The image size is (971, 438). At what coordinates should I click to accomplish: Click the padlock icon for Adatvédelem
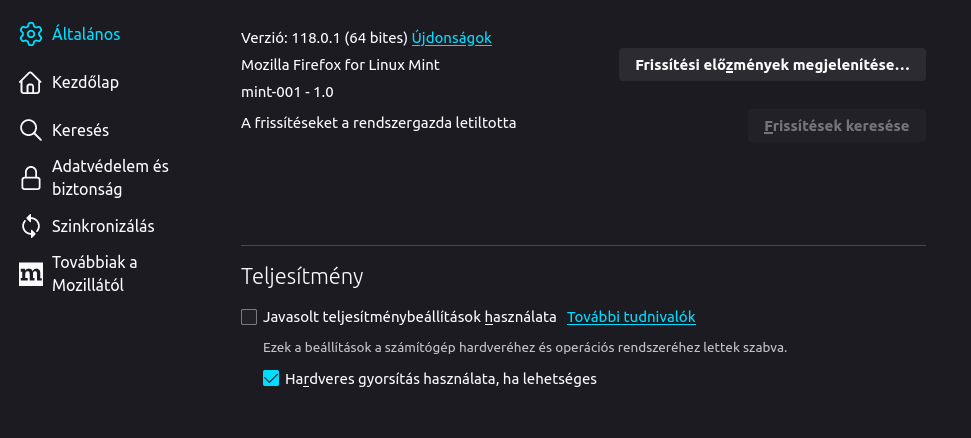click(30, 178)
